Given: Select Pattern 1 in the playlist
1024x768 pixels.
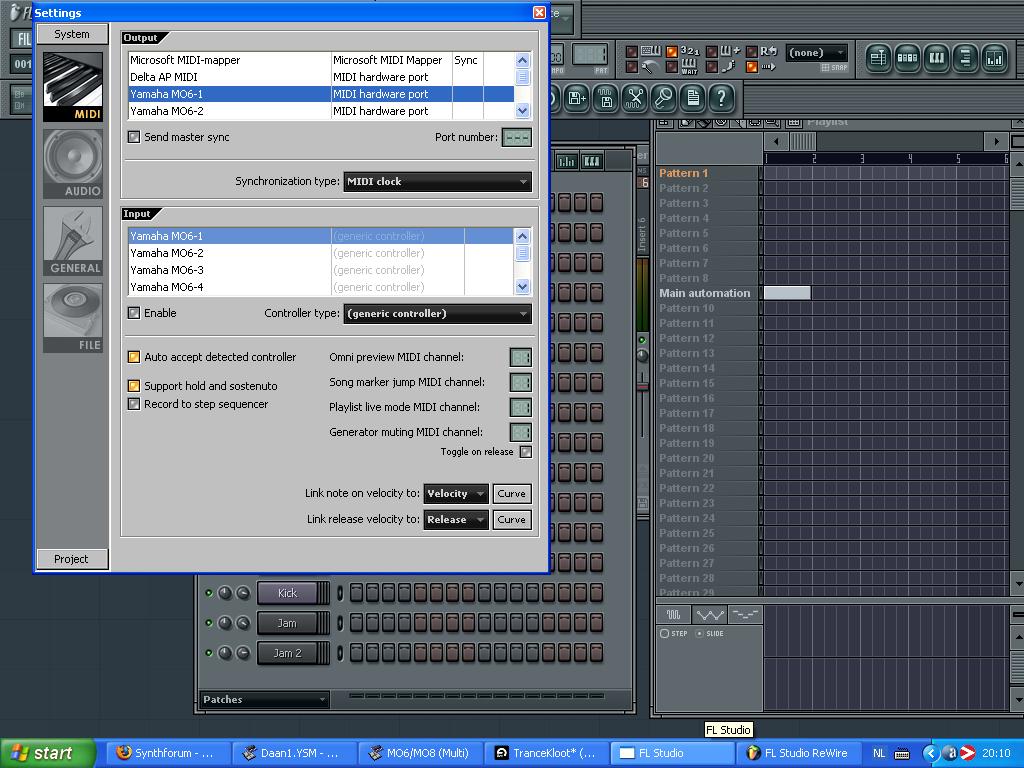Looking at the screenshot, I should pyautogui.click(x=707, y=173).
